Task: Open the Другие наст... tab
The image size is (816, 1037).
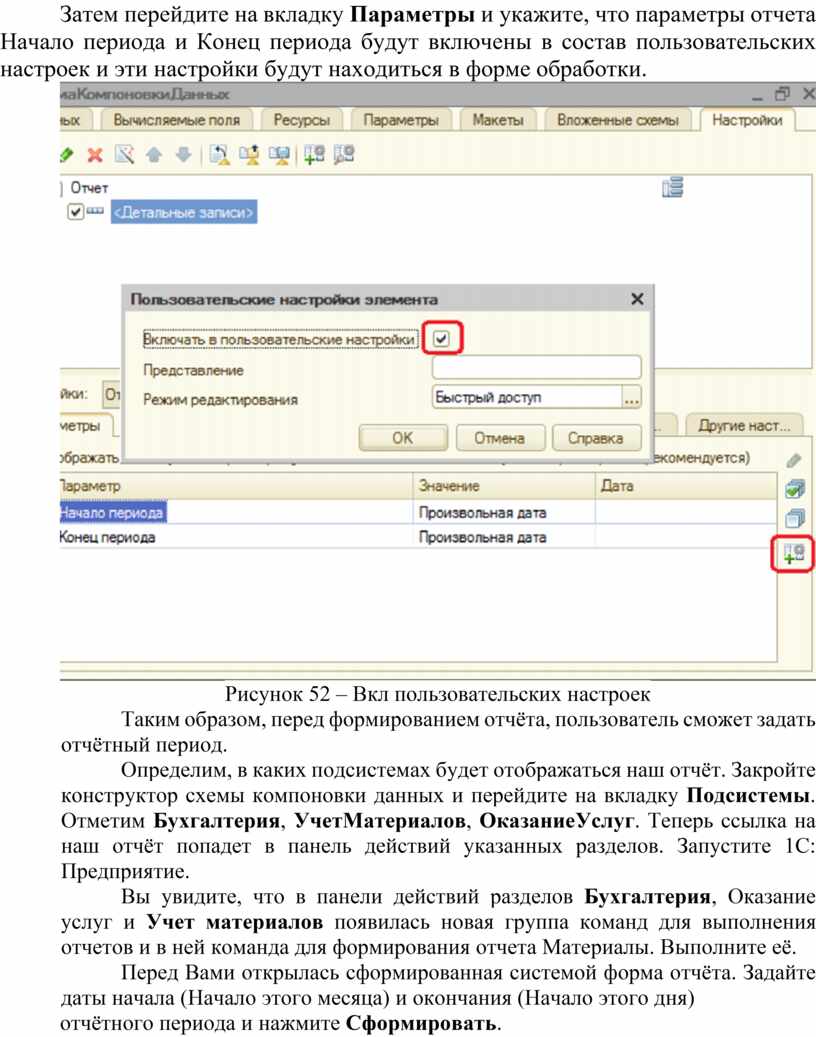Action: 744,426
